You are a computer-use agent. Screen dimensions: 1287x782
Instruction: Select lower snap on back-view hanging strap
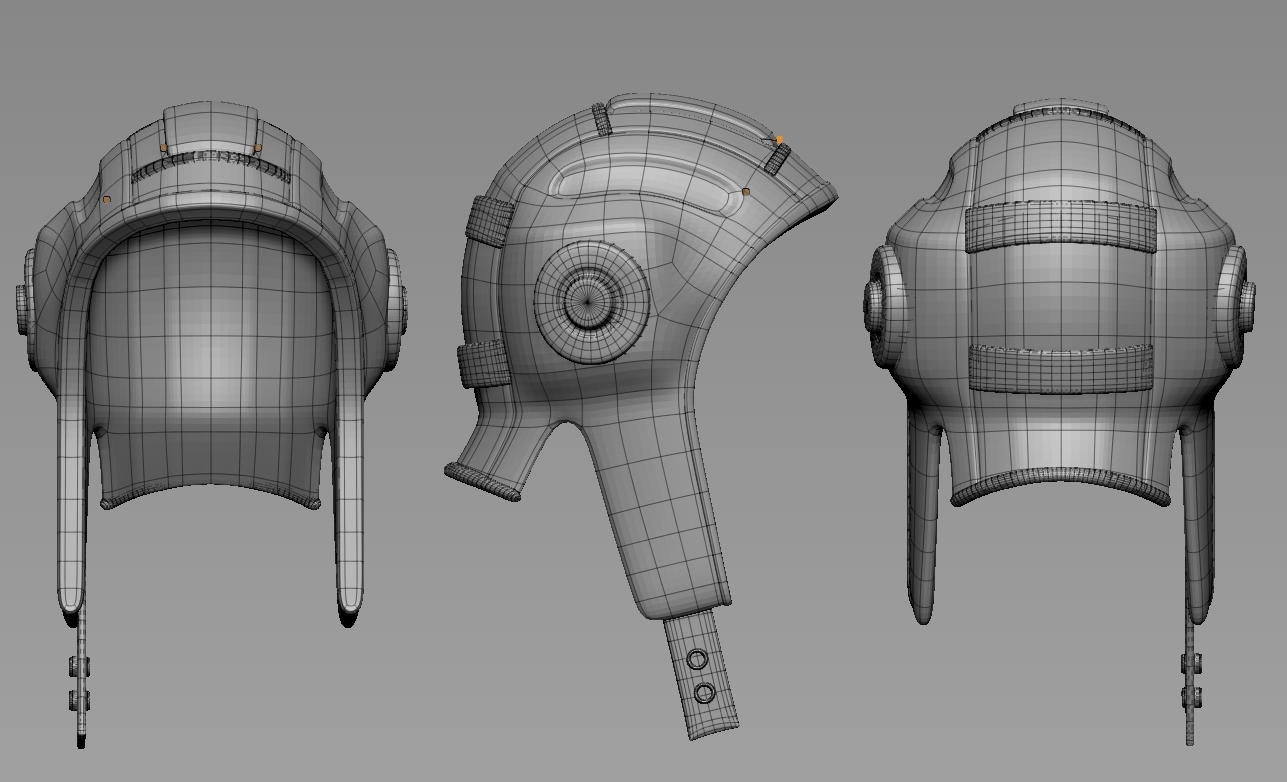pos(1191,695)
